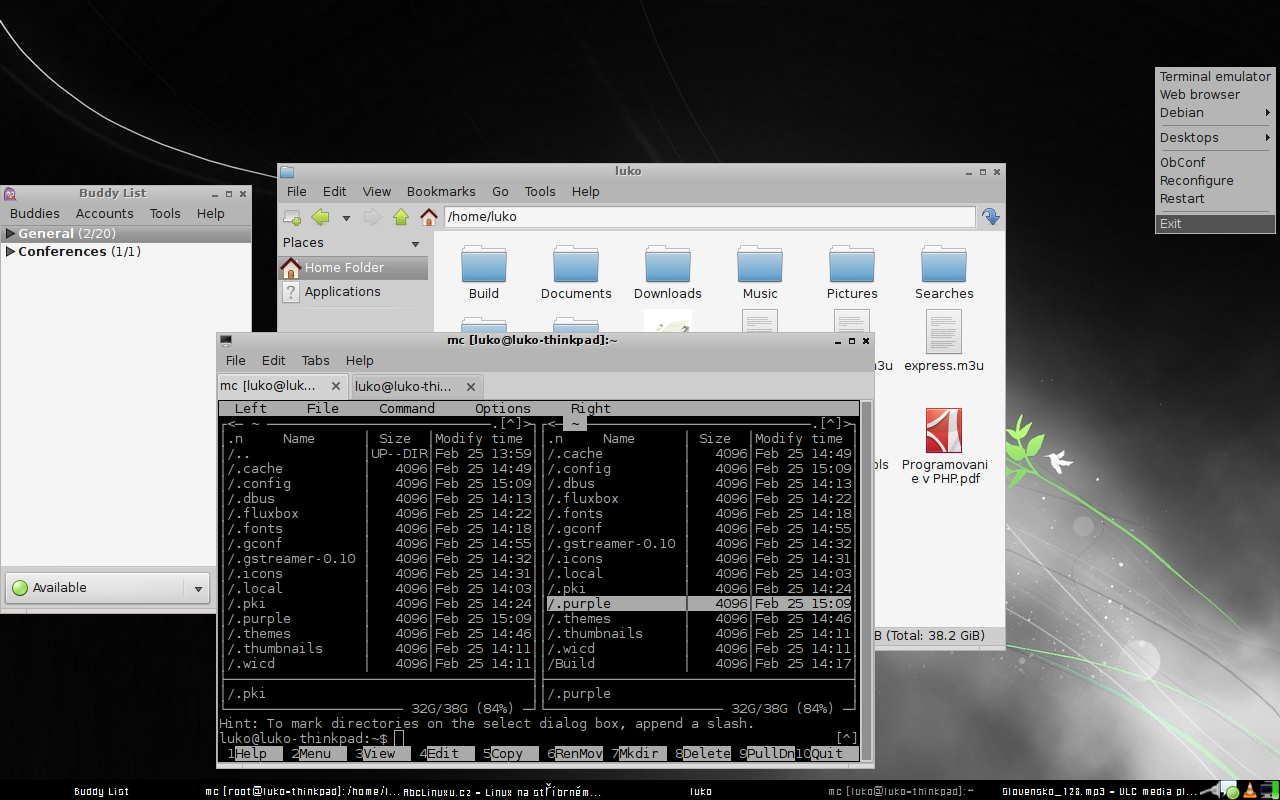
Task: Expand the Debian submenu
Action: click(x=1215, y=113)
